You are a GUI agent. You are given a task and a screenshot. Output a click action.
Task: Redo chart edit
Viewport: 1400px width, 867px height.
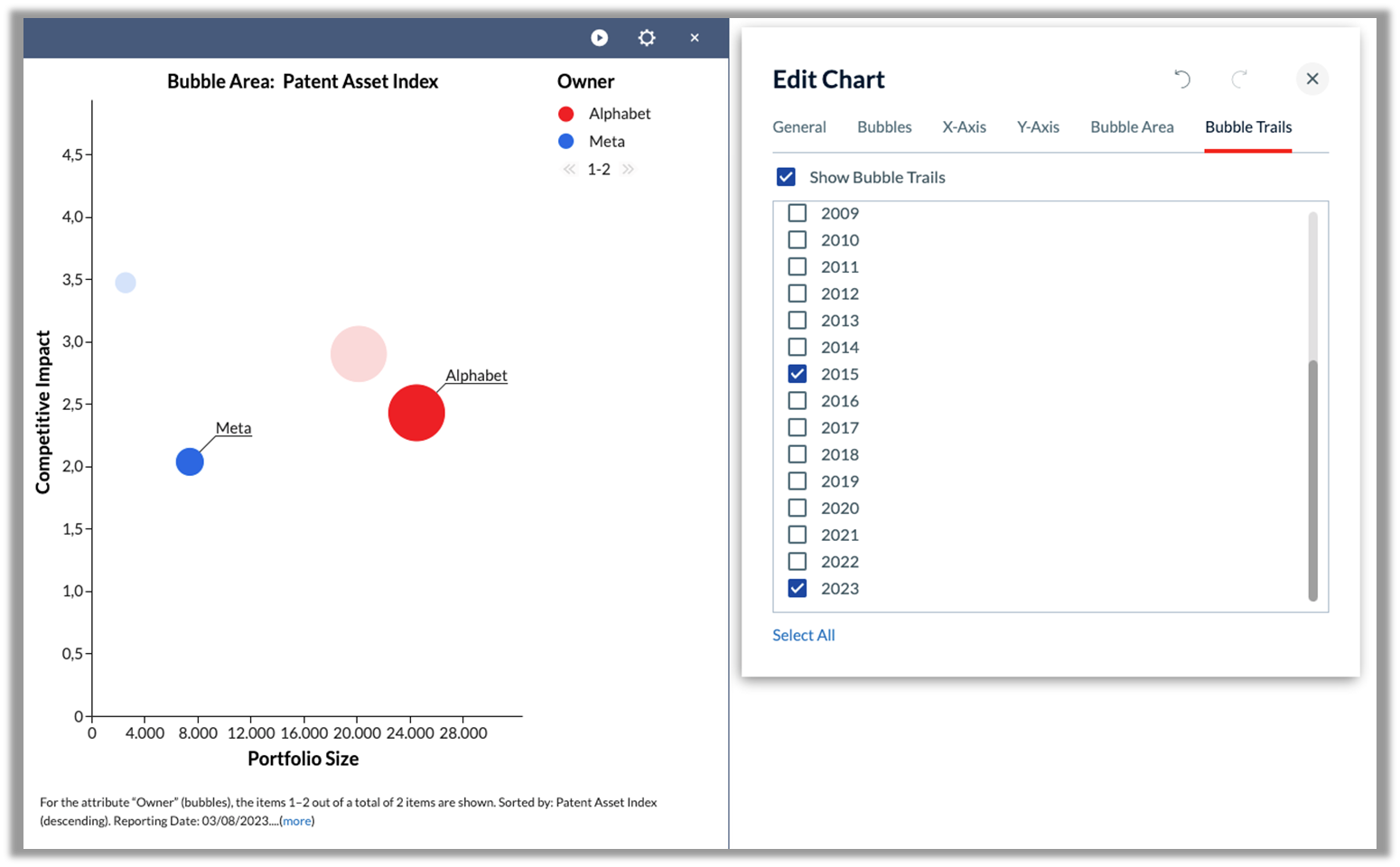[x=1239, y=79]
